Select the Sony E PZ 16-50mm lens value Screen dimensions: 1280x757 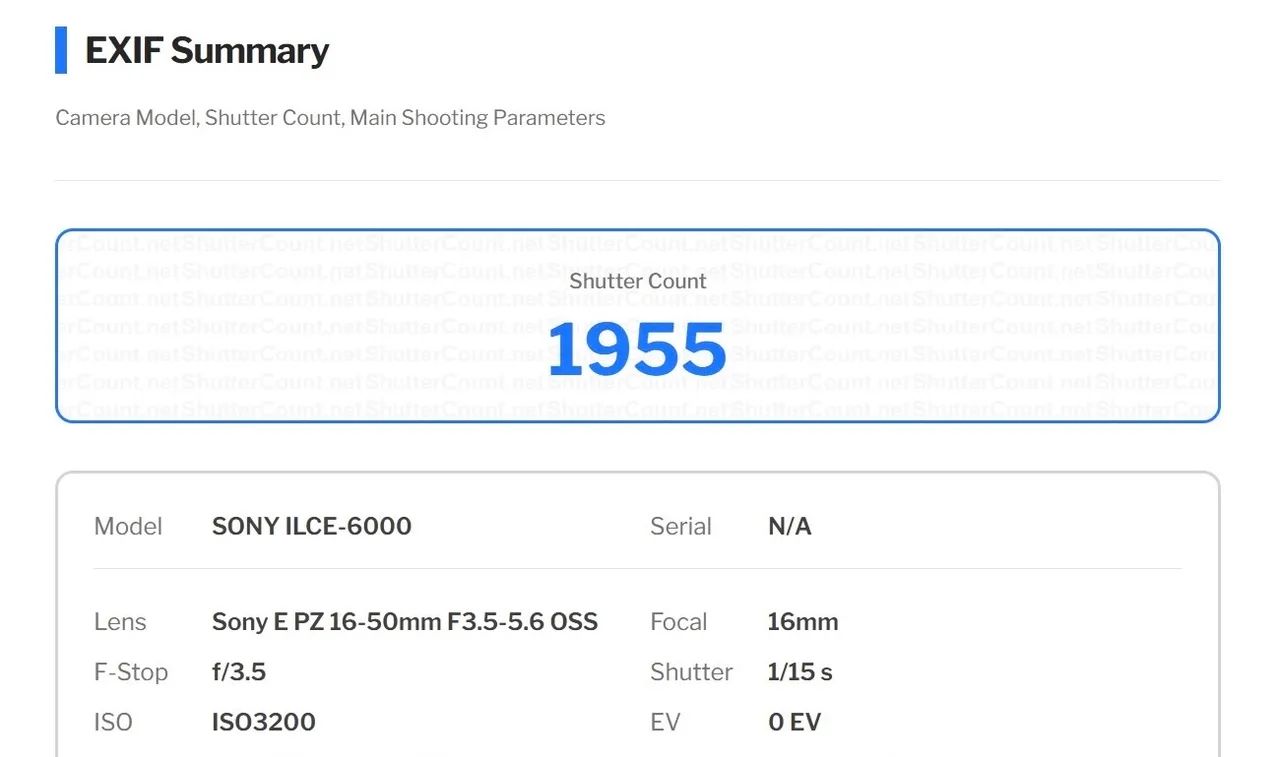point(404,622)
